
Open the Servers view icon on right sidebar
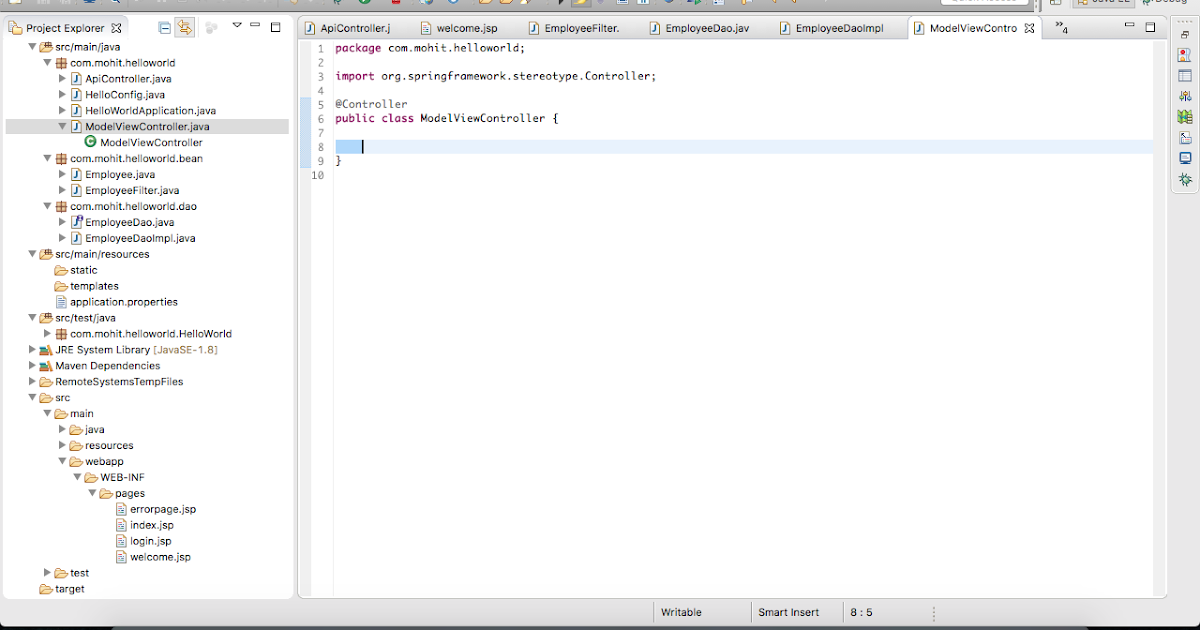point(1185,157)
